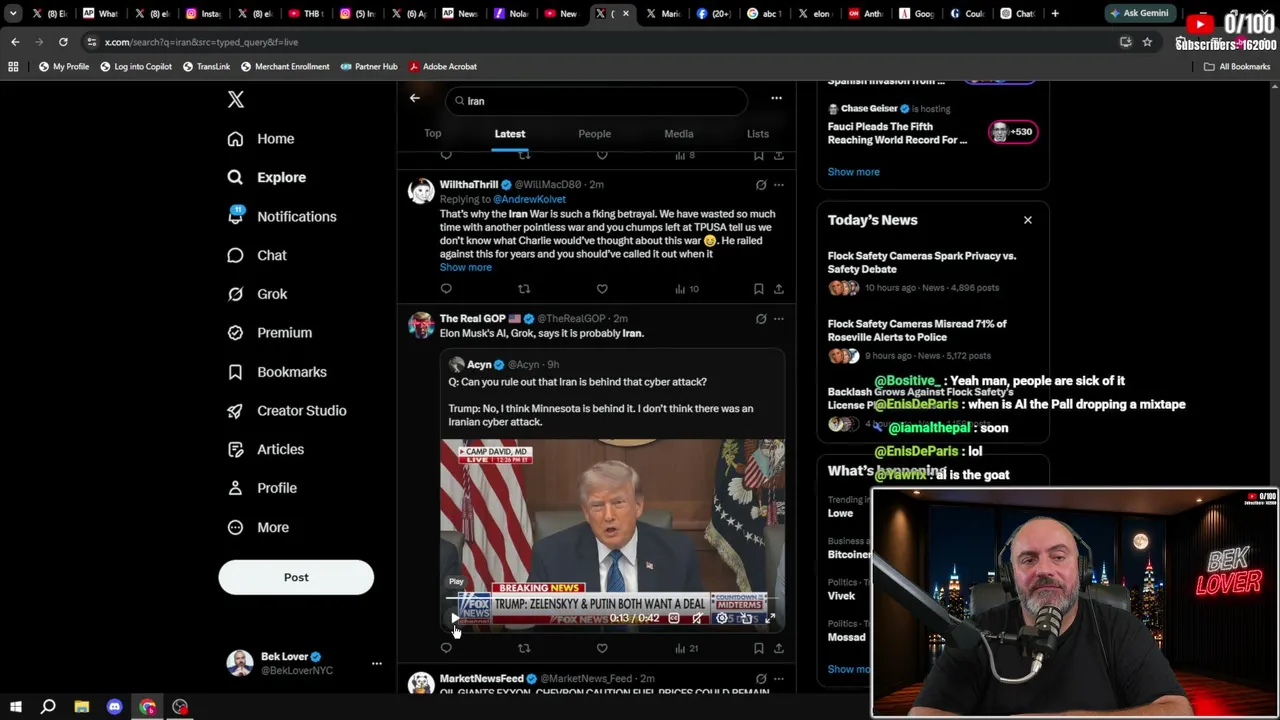Expand the video to fullscreen
Screen dimensions: 1280x720
point(770,619)
